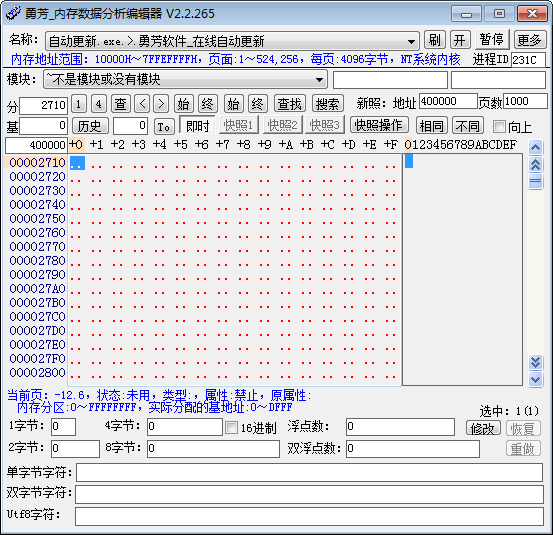Click the 修改 modify button
Screen dimensions: 553x535
pos(483,428)
